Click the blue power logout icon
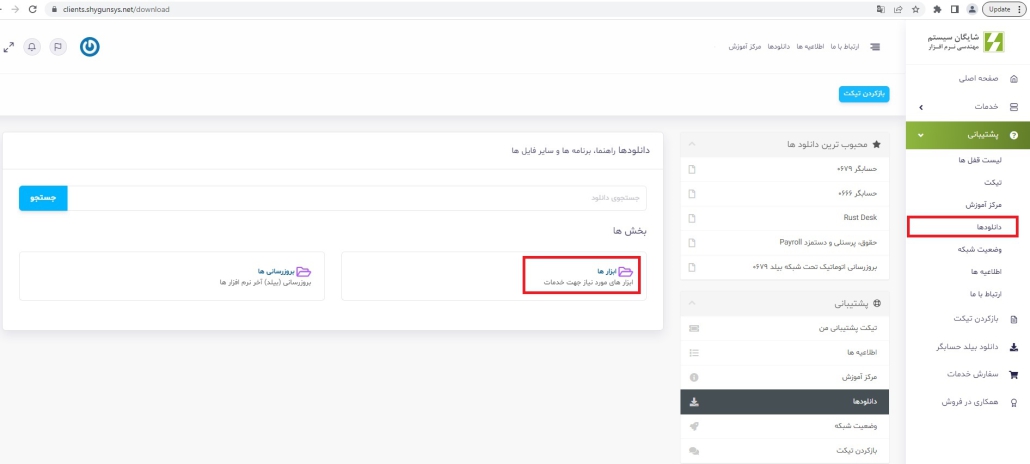 pos(89,47)
